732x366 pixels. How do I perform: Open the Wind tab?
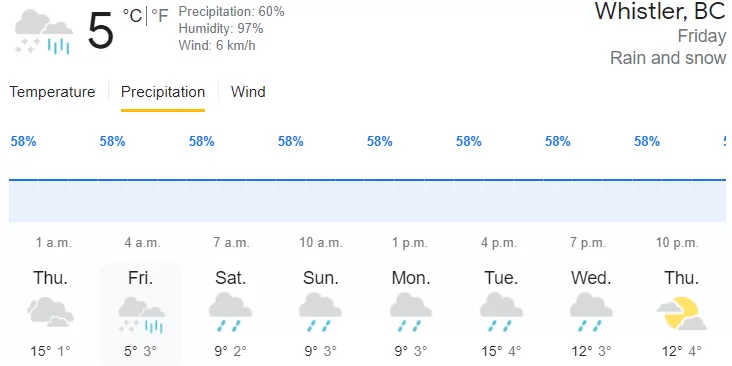pos(248,92)
